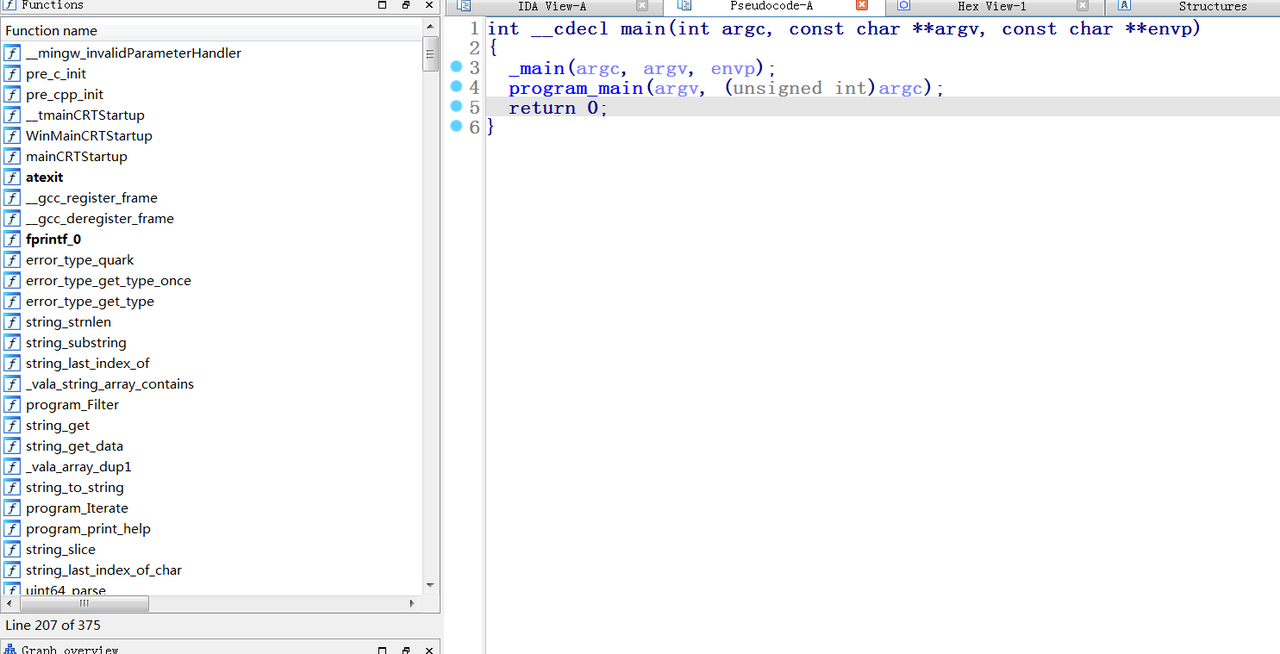The height and width of the screenshot is (654, 1280).
Task: Click the left arrow of the horizontal scrollbar
Action: (x=9, y=603)
